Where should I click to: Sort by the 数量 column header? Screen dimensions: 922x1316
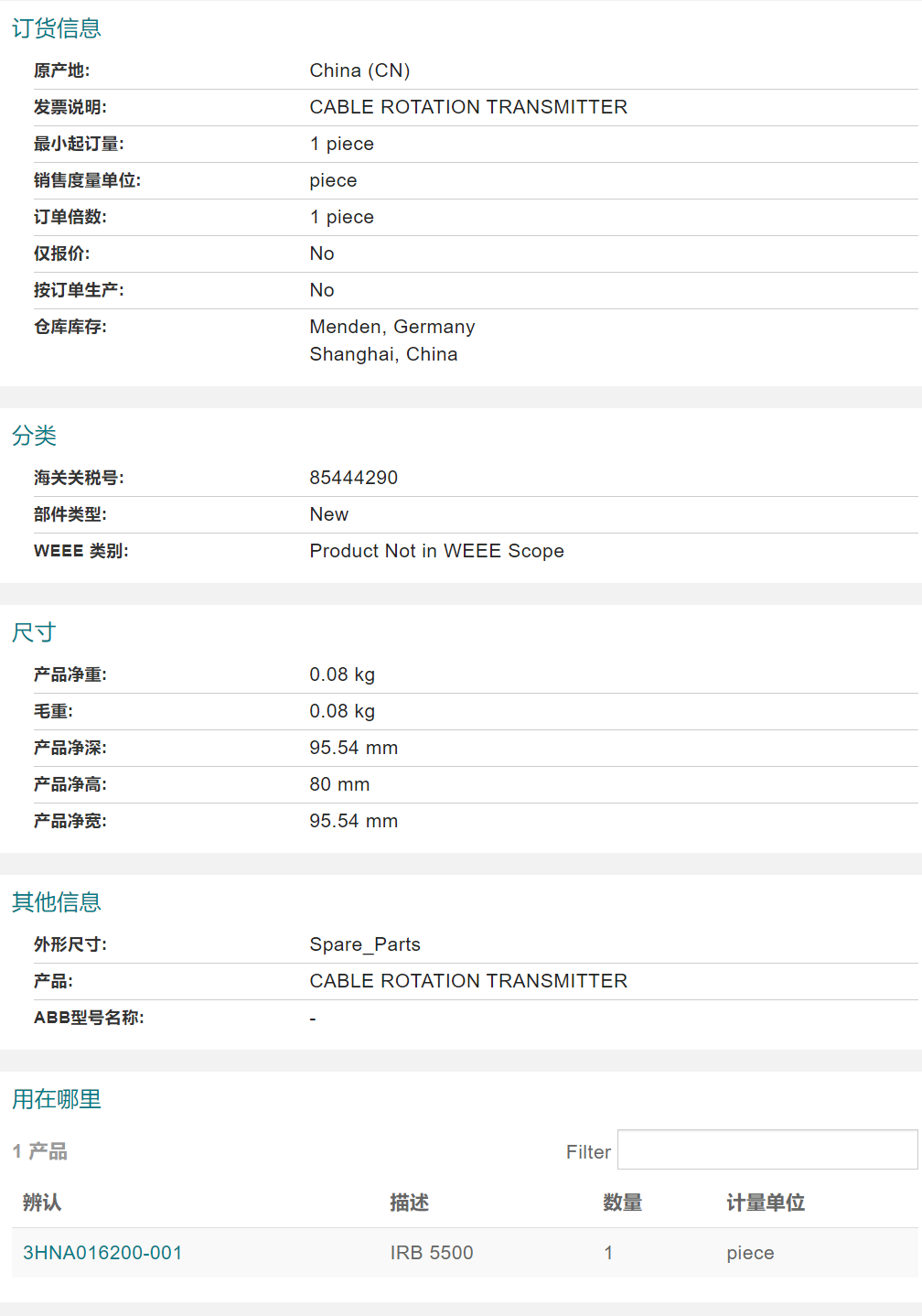pyautogui.click(x=622, y=1203)
